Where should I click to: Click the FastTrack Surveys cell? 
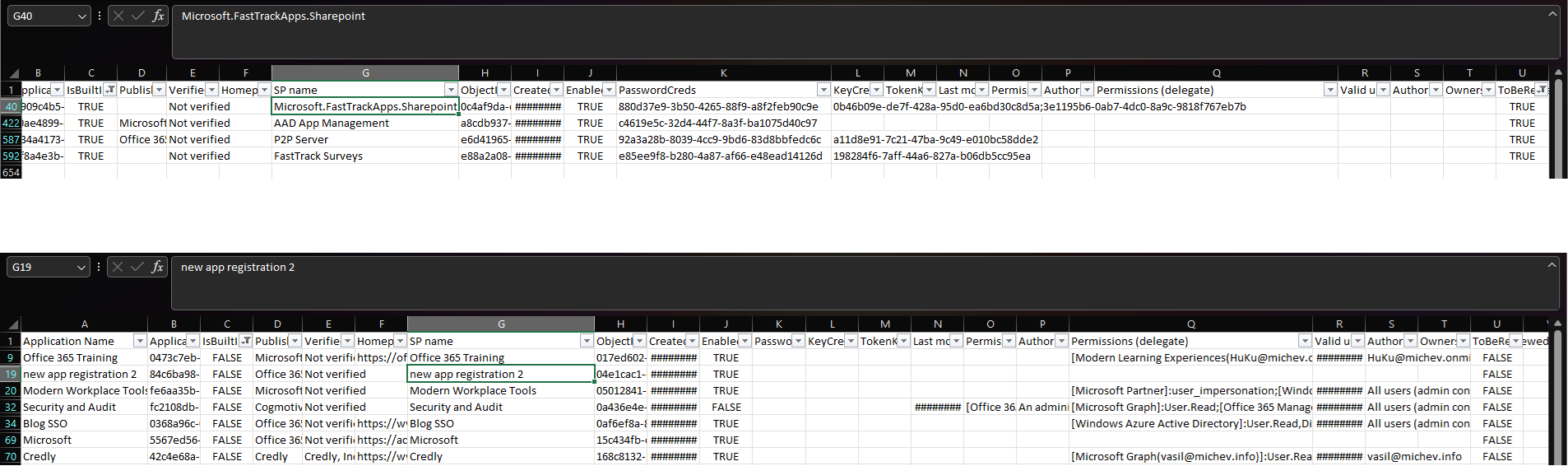tap(364, 156)
